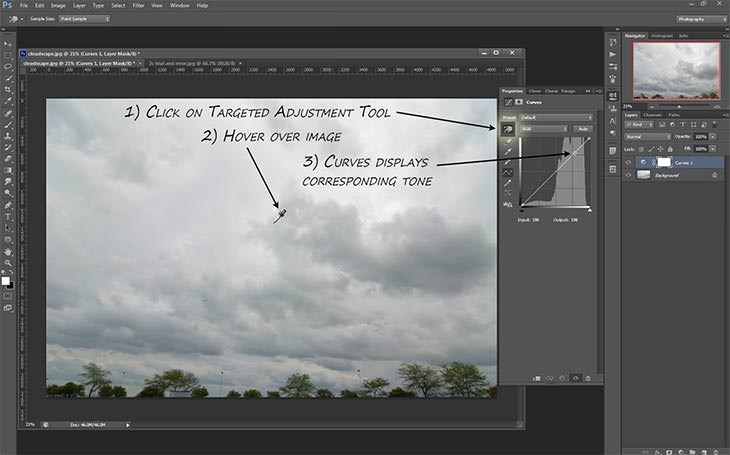
Task: Select the Move tool
Action: click(x=8, y=43)
